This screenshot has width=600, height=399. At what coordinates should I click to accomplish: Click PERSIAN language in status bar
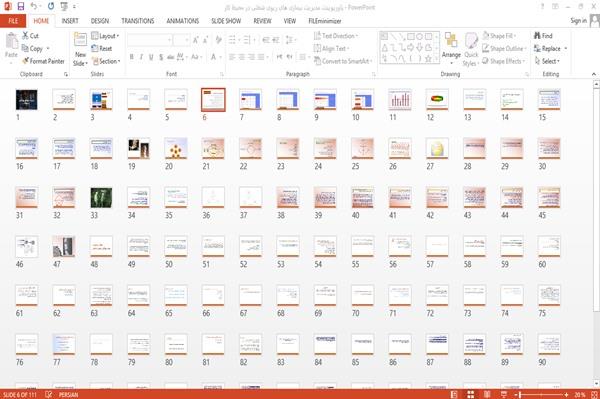pos(68,394)
